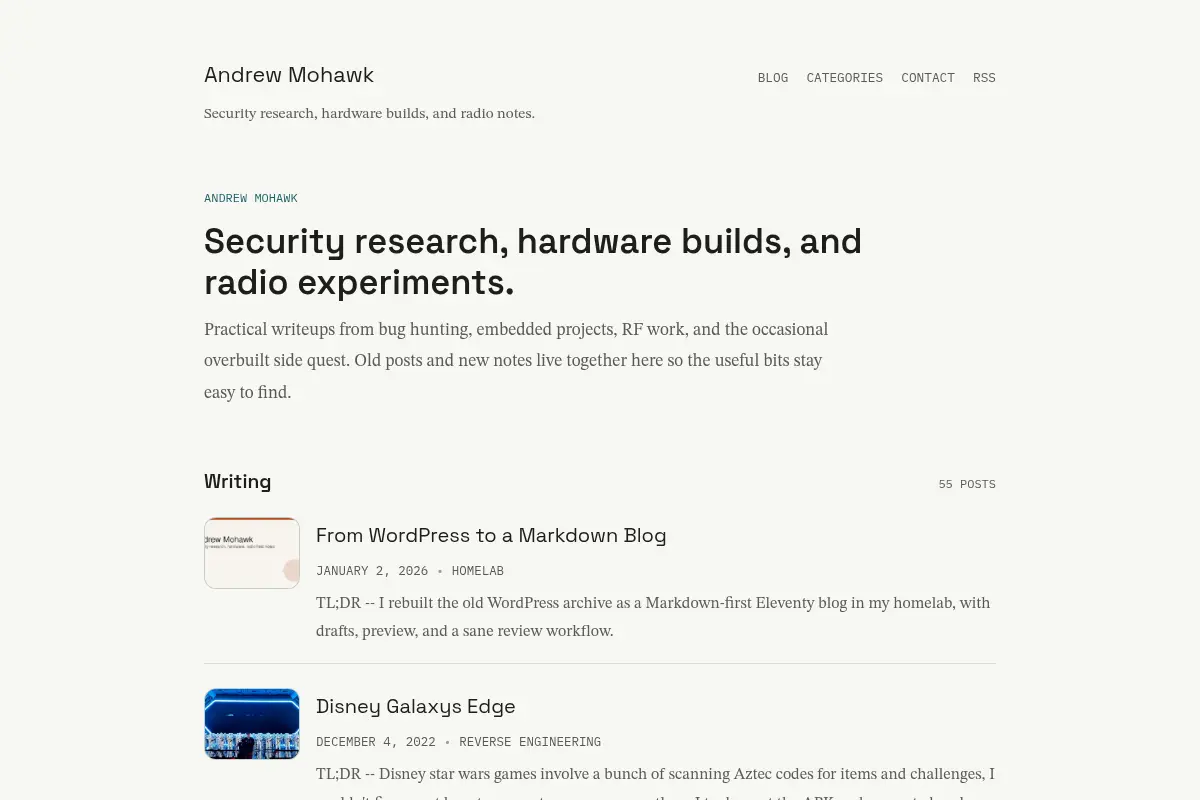The height and width of the screenshot is (800, 1200).
Task: Click the January 2, 2026 post date
Action: click(372, 571)
